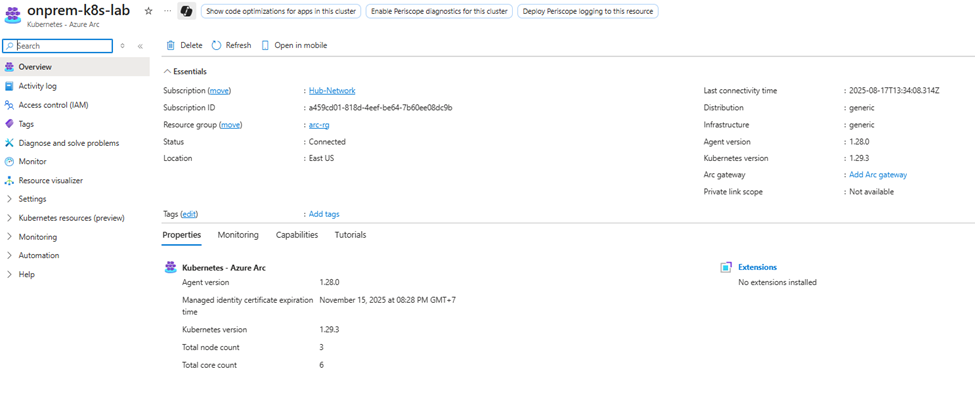Click Show code optimizations for apps button
975x417 pixels.
pyautogui.click(x=281, y=11)
